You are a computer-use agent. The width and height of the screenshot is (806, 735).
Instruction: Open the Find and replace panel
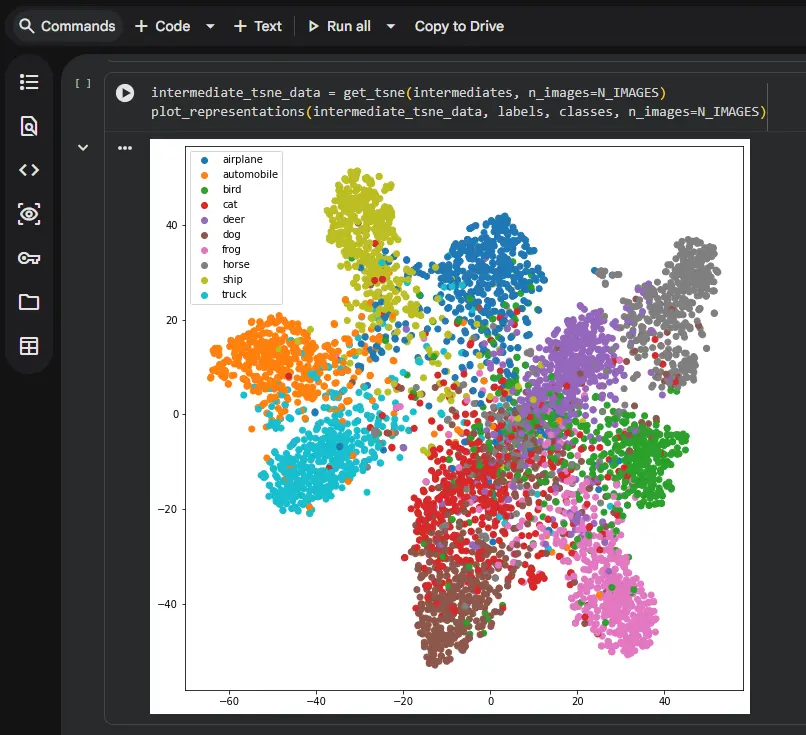point(29,126)
